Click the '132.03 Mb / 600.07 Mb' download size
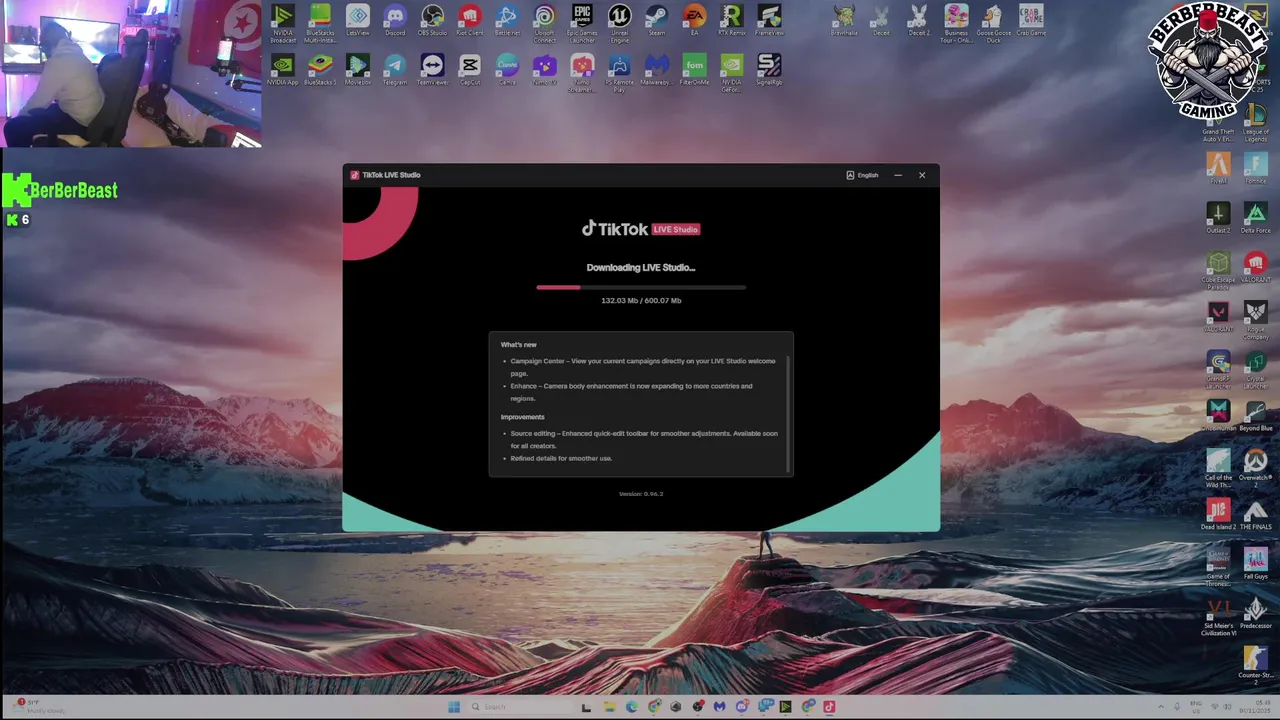 (641, 300)
